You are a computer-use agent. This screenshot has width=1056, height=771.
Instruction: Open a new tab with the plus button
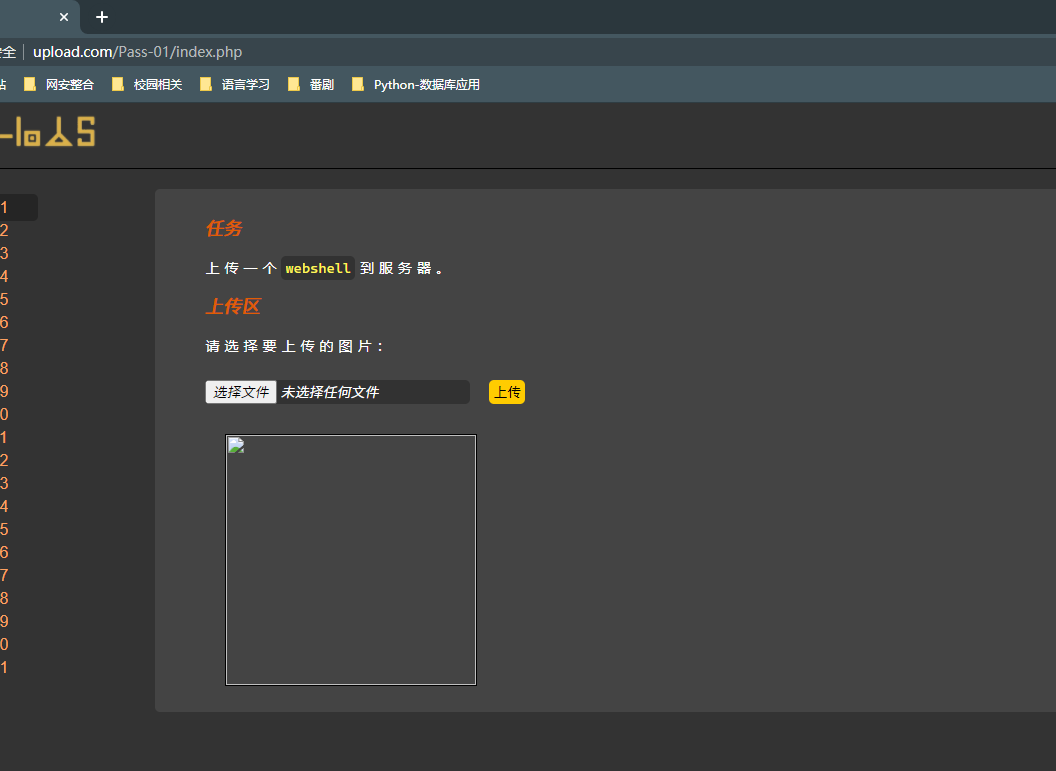pyautogui.click(x=102, y=17)
